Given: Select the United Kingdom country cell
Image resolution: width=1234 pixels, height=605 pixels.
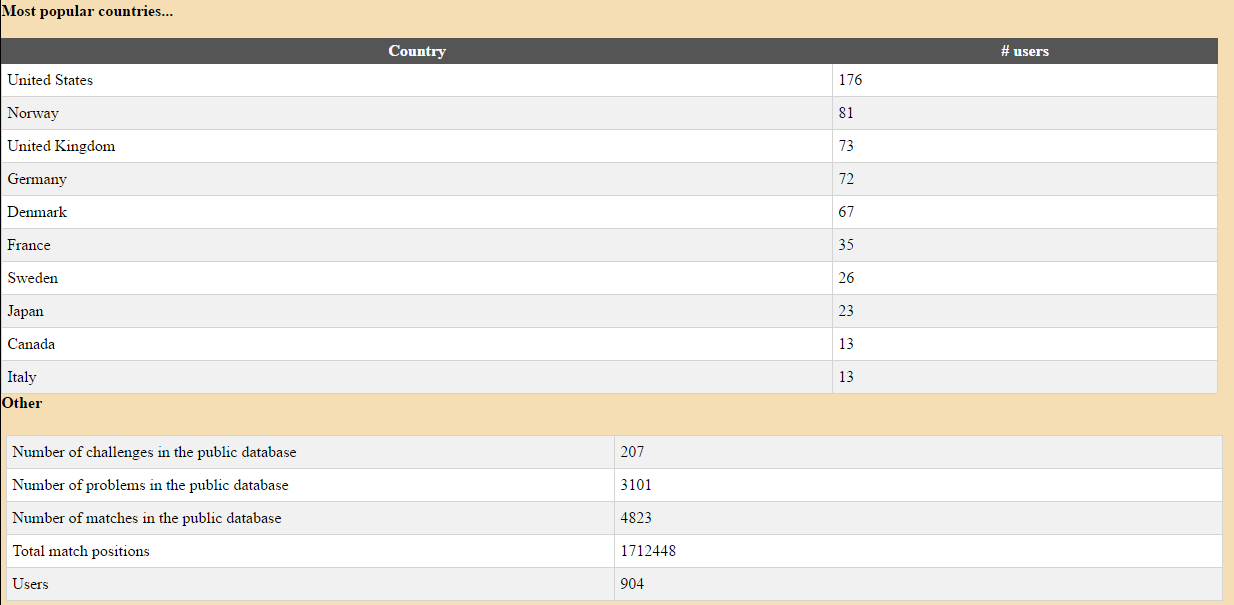Looking at the screenshot, I should [417, 146].
